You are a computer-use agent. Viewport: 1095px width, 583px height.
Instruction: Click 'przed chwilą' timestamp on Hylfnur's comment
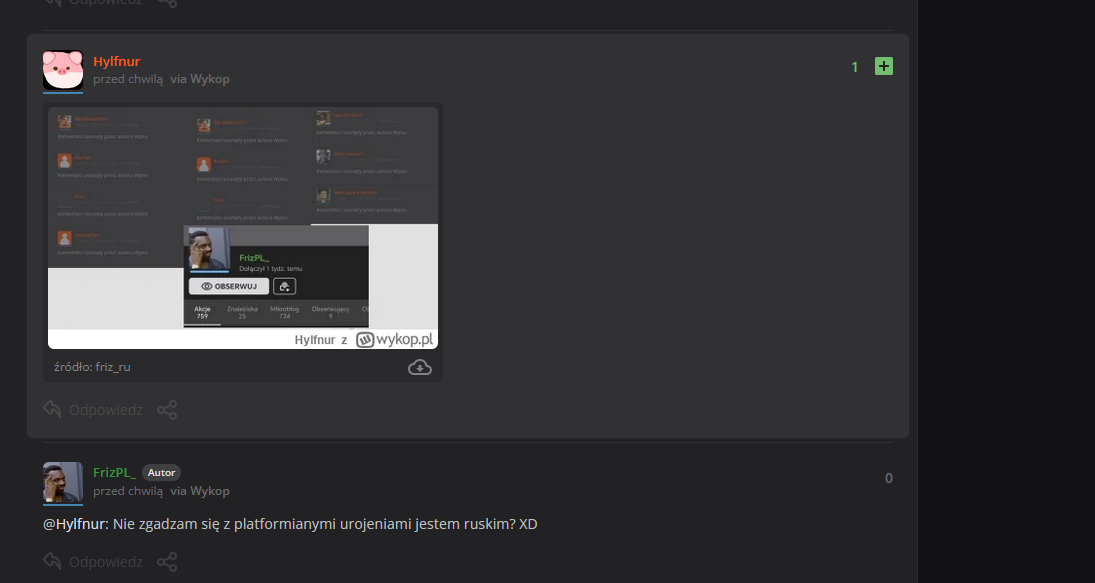coord(128,79)
